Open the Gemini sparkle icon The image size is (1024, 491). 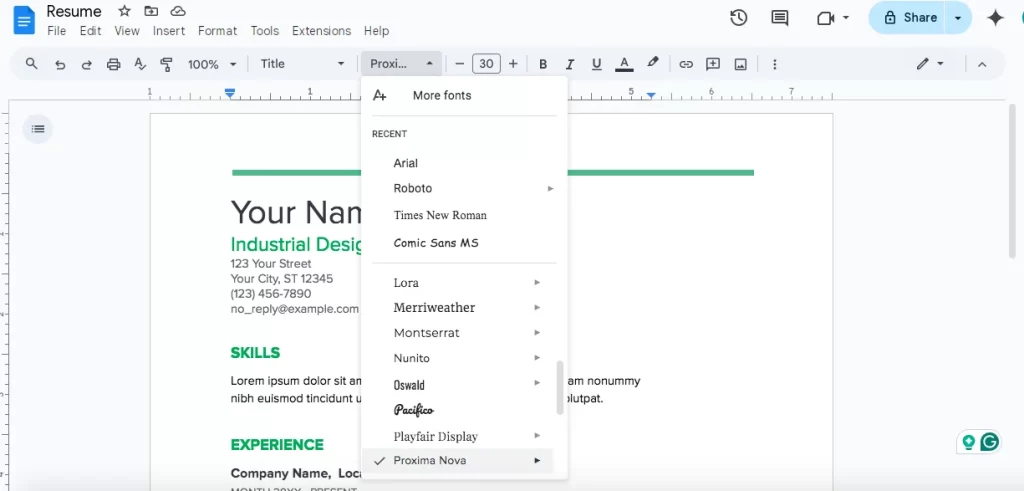995,18
